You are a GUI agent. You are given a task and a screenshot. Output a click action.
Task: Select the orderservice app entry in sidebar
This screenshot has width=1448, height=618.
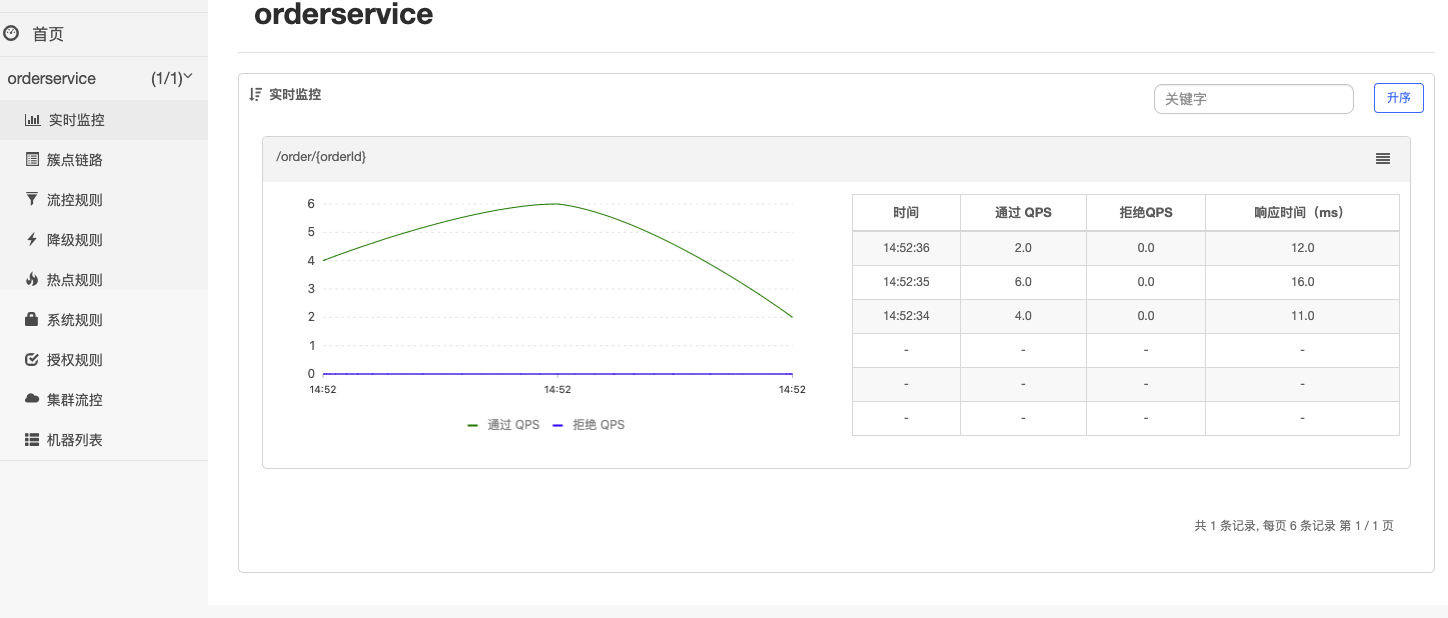51,78
